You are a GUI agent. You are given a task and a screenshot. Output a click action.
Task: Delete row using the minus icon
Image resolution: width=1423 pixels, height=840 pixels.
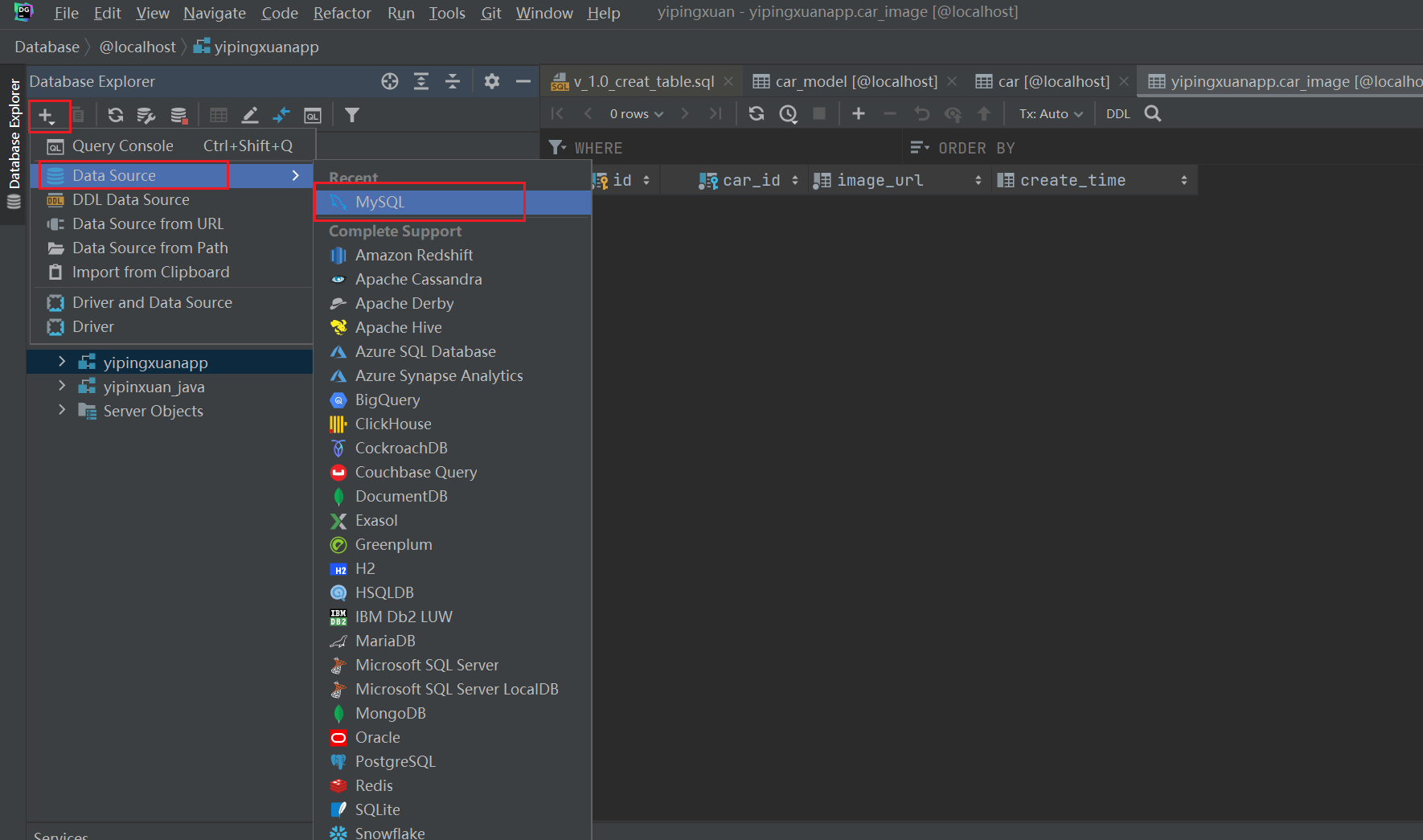click(890, 113)
